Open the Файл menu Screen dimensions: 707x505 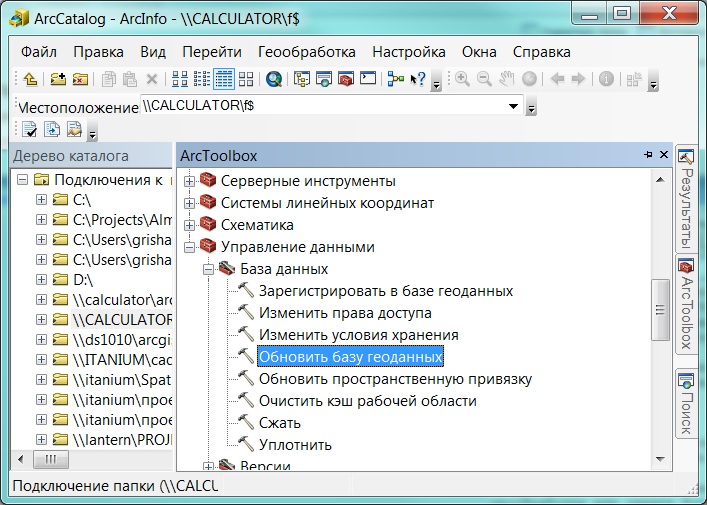(x=39, y=52)
